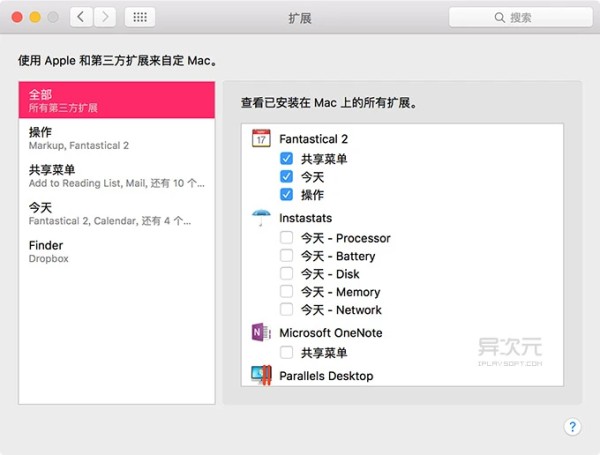This screenshot has height=455, width=600.
Task: Click the Markup, Fantastical 2 subtitle
Action: pos(79,145)
